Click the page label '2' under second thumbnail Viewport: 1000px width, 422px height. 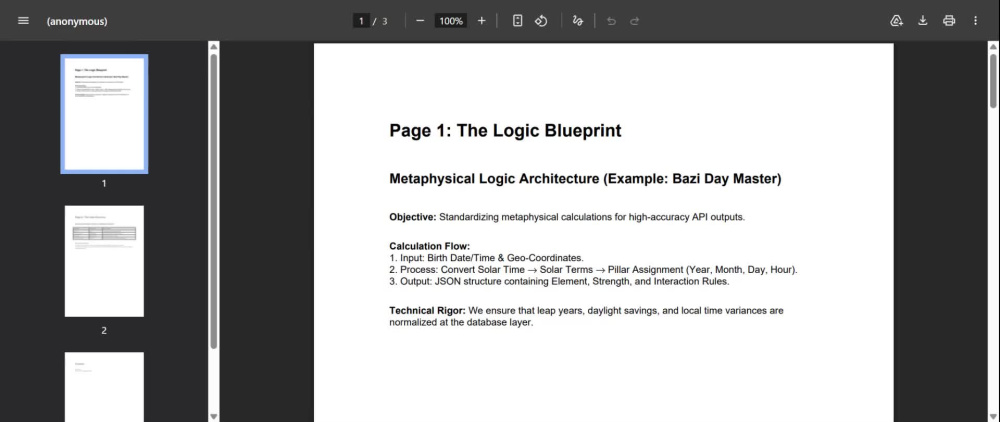(x=104, y=330)
